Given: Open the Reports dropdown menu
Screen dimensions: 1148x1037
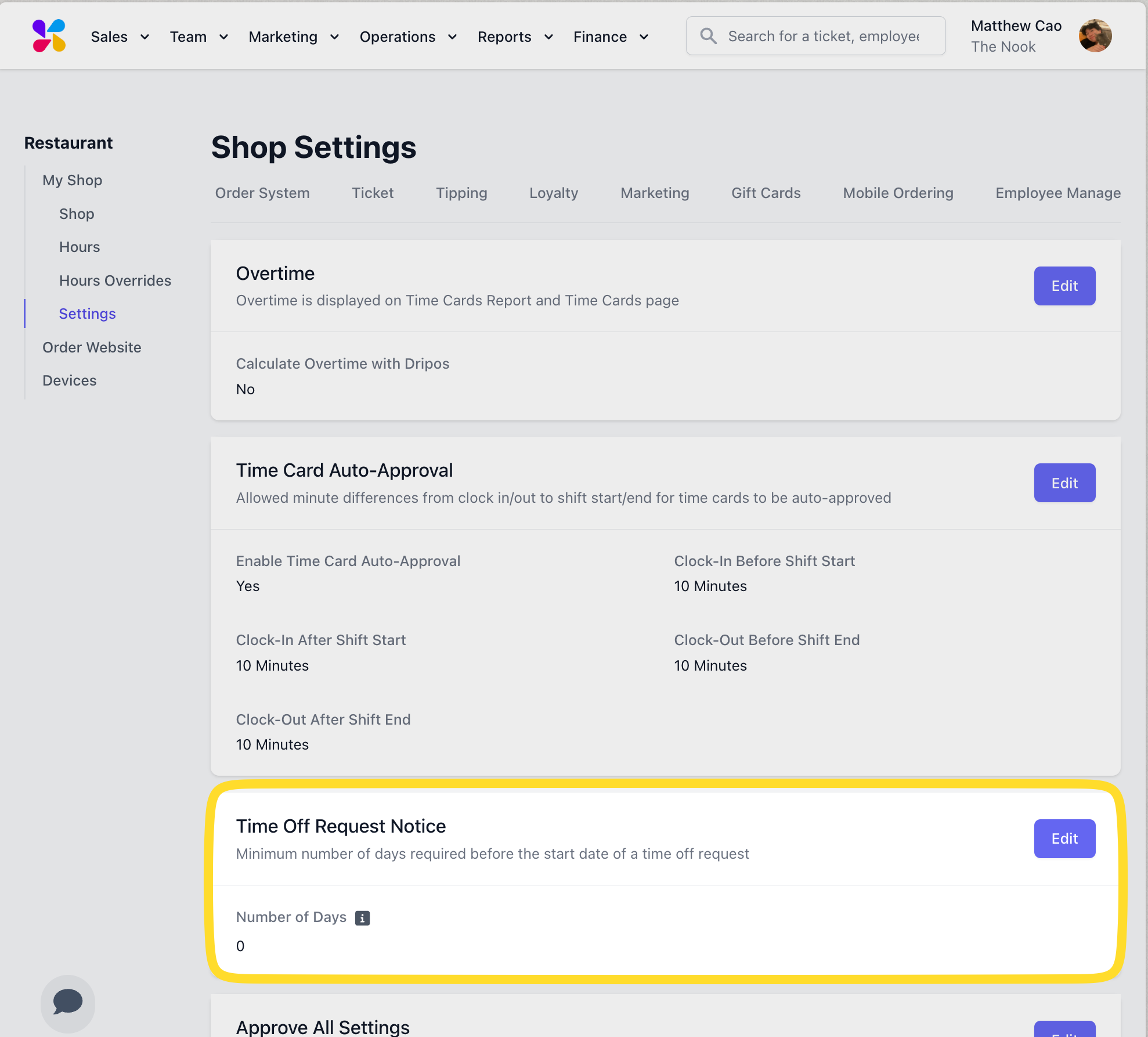Looking at the screenshot, I should (x=515, y=37).
